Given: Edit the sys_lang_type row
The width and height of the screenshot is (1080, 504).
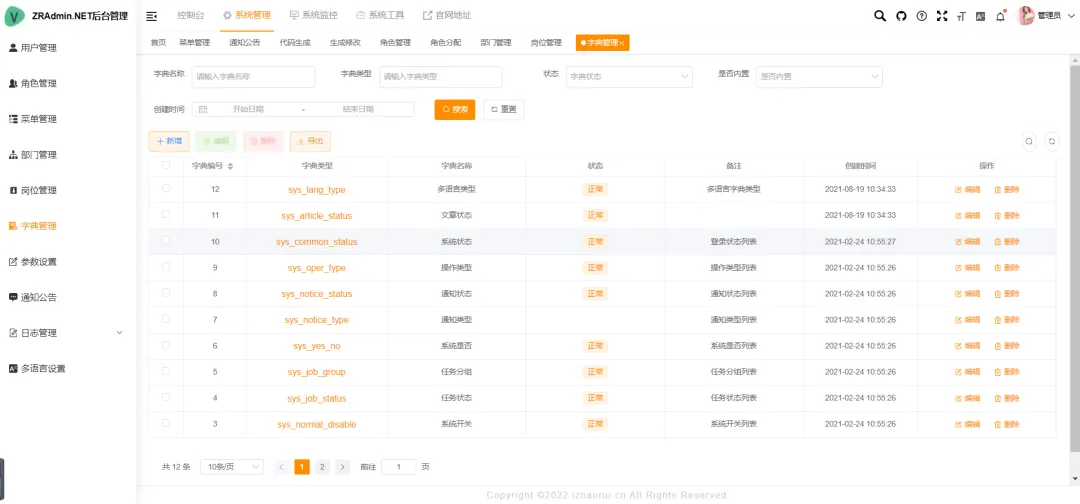Looking at the screenshot, I should click(x=968, y=189).
